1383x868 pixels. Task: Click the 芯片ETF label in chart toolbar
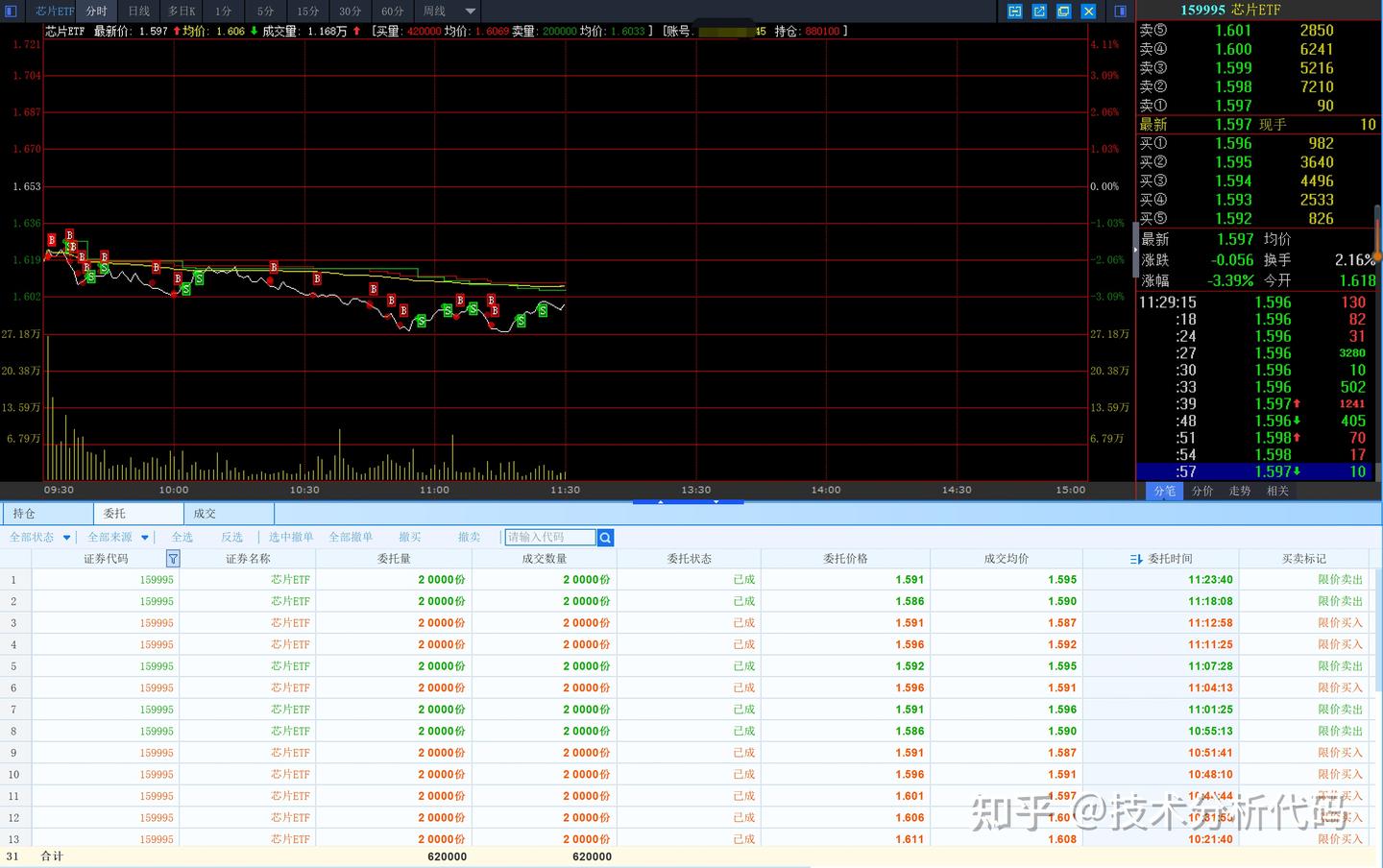pos(54,12)
